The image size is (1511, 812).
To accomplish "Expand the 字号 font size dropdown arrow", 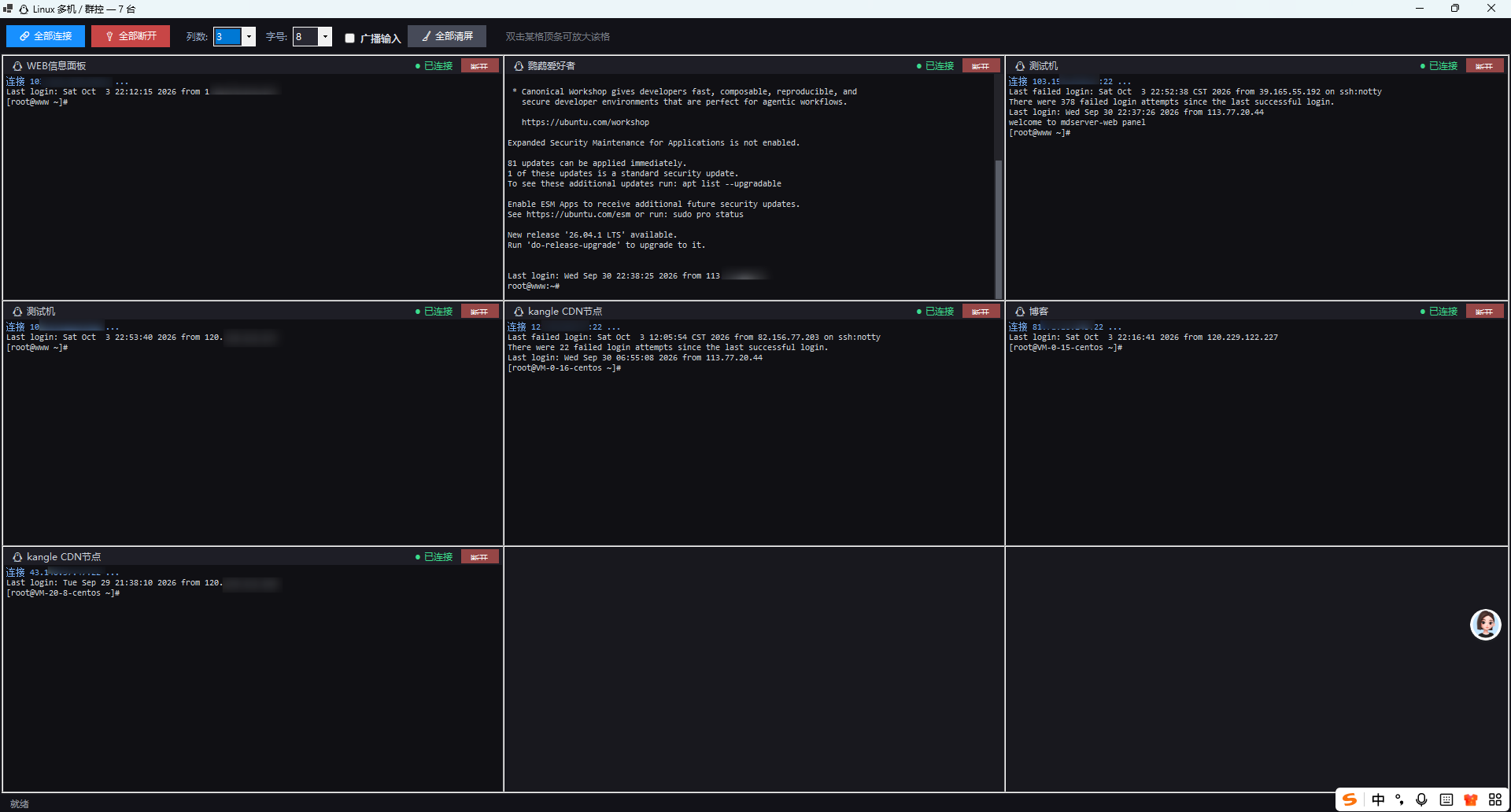I will 325,36.
